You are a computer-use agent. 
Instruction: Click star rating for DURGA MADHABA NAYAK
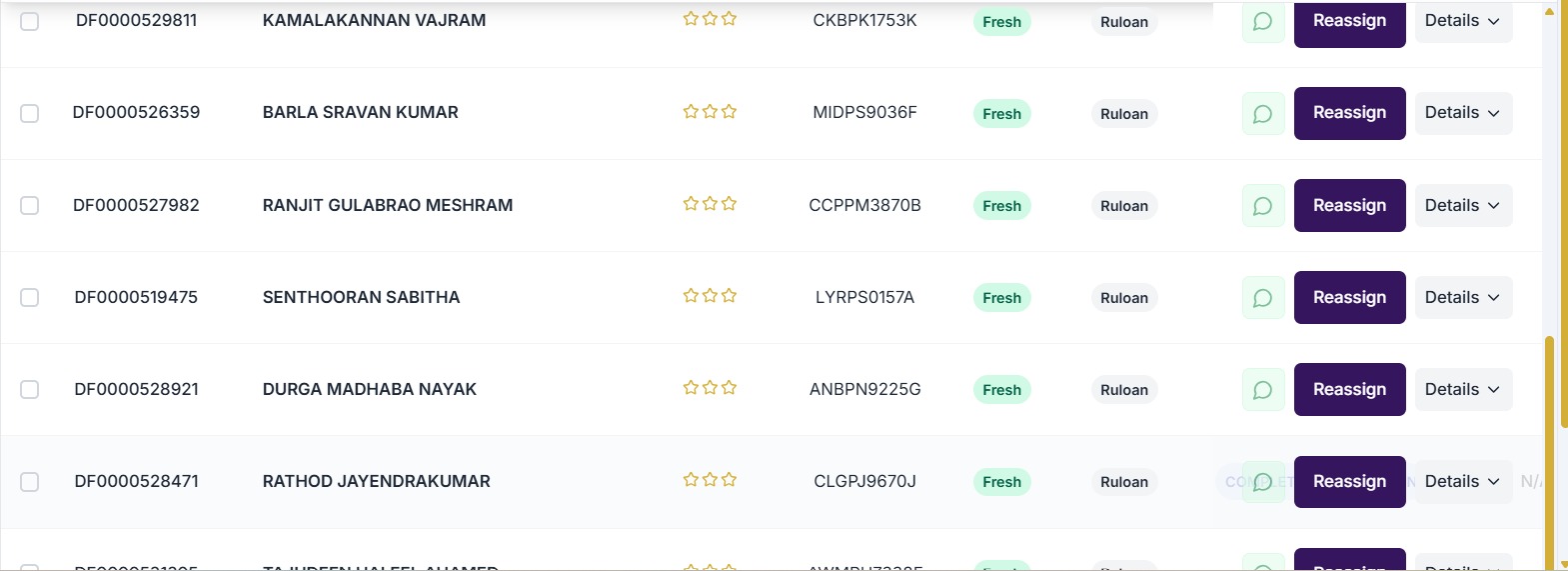point(710,388)
